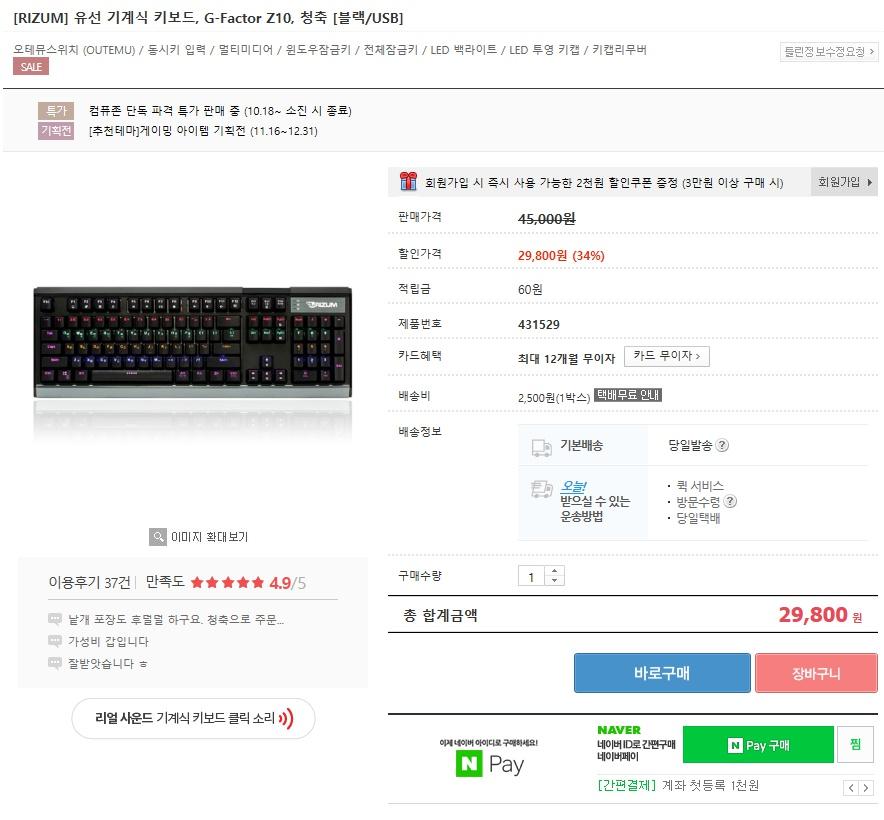Add item to cart with 장바구니

(816, 673)
